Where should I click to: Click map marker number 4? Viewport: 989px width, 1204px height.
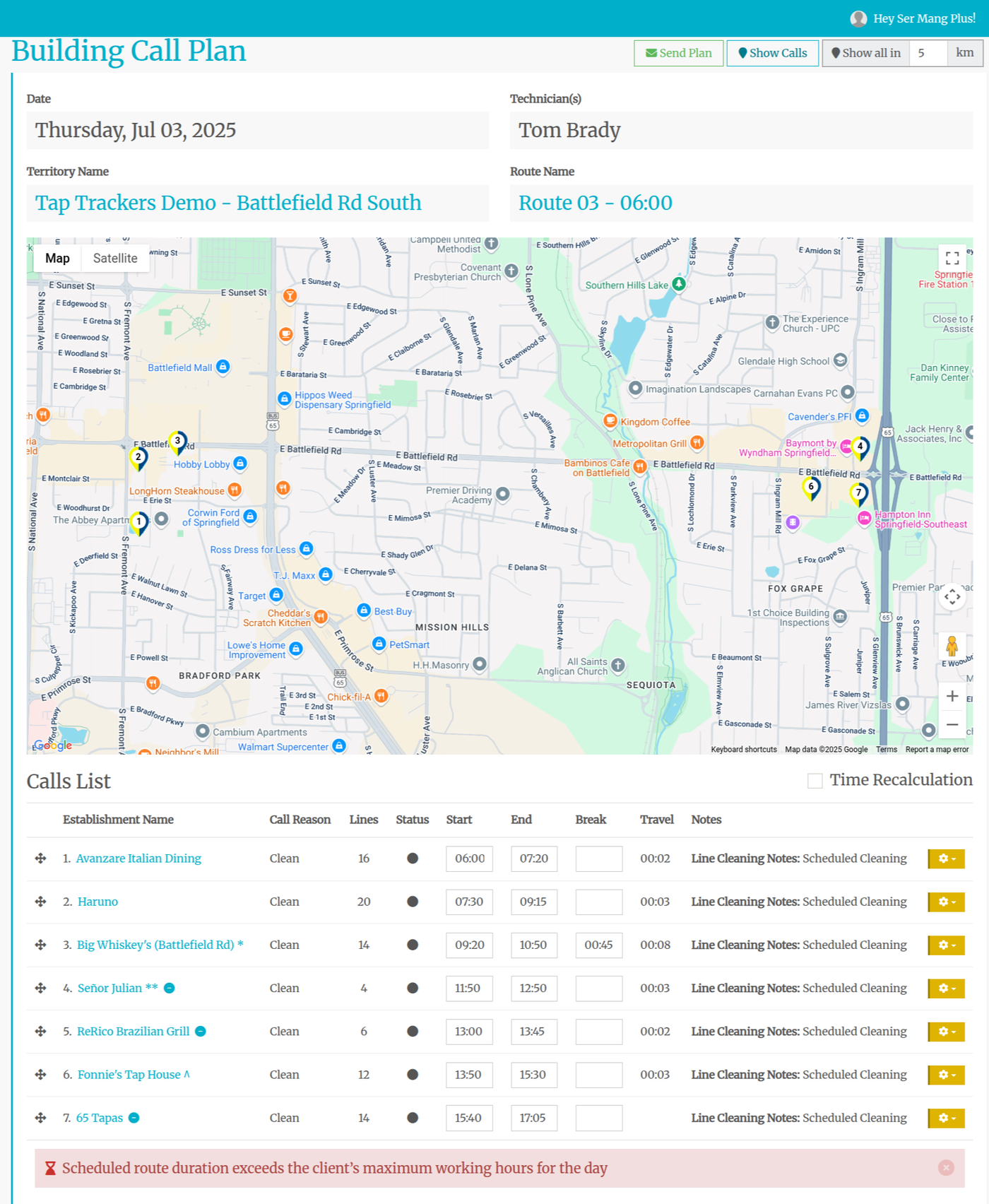tap(860, 447)
